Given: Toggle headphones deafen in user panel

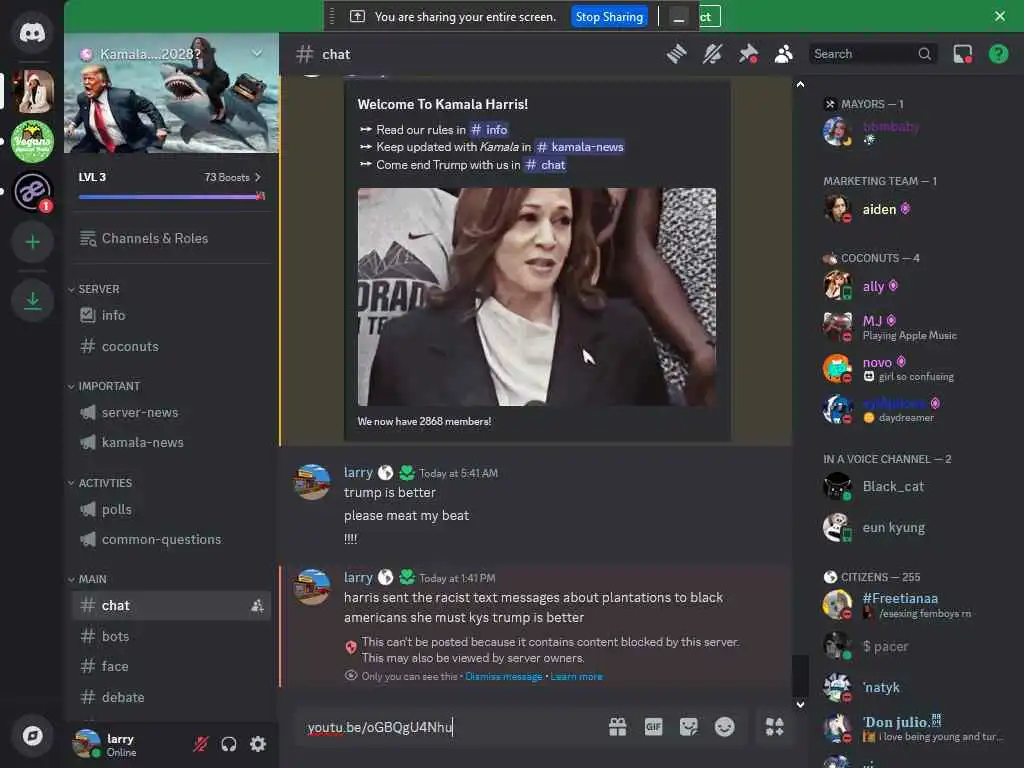Looking at the screenshot, I should point(229,744).
